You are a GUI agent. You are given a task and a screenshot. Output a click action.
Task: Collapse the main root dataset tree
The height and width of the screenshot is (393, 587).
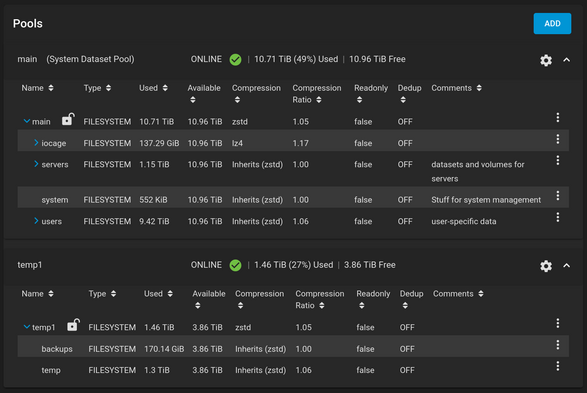point(27,121)
